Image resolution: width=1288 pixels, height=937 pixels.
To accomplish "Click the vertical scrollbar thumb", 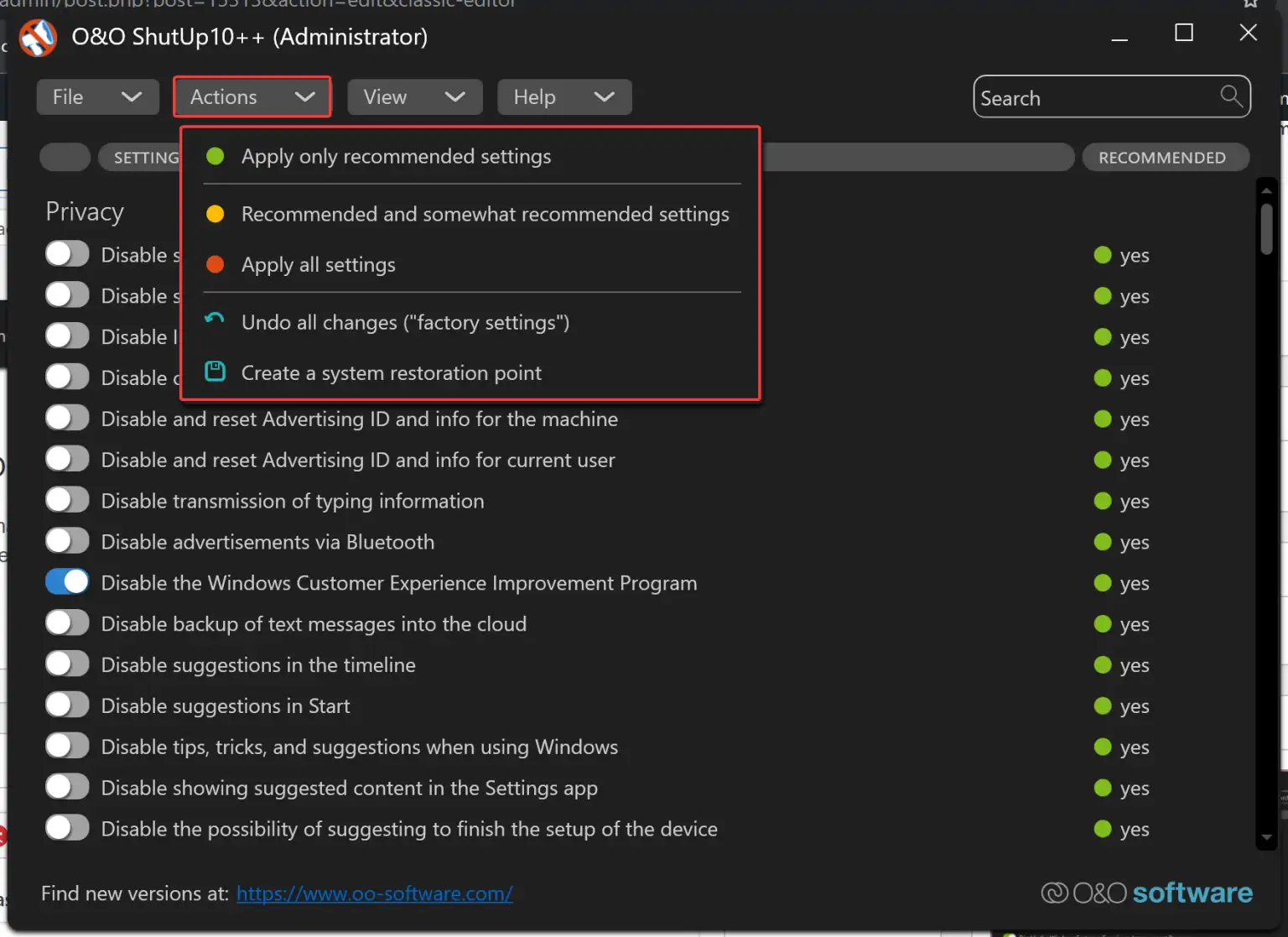I will coord(1266,228).
